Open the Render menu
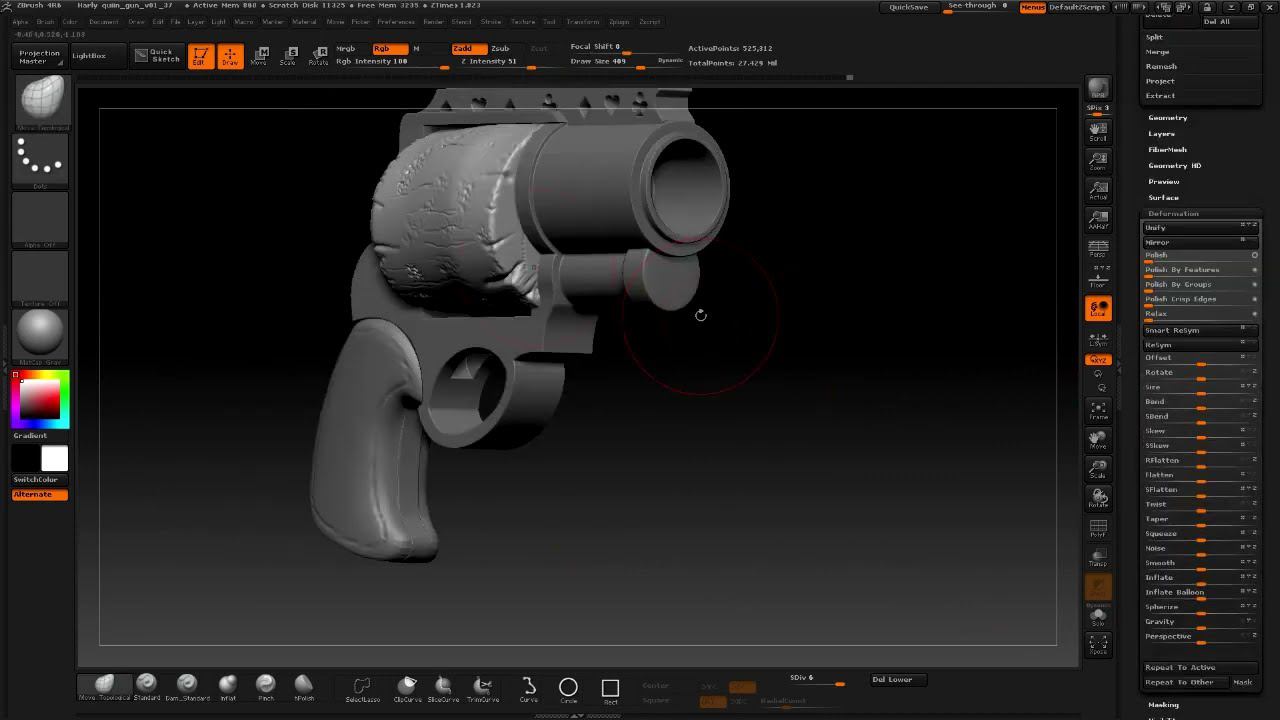This screenshot has width=1280, height=720. click(x=433, y=22)
